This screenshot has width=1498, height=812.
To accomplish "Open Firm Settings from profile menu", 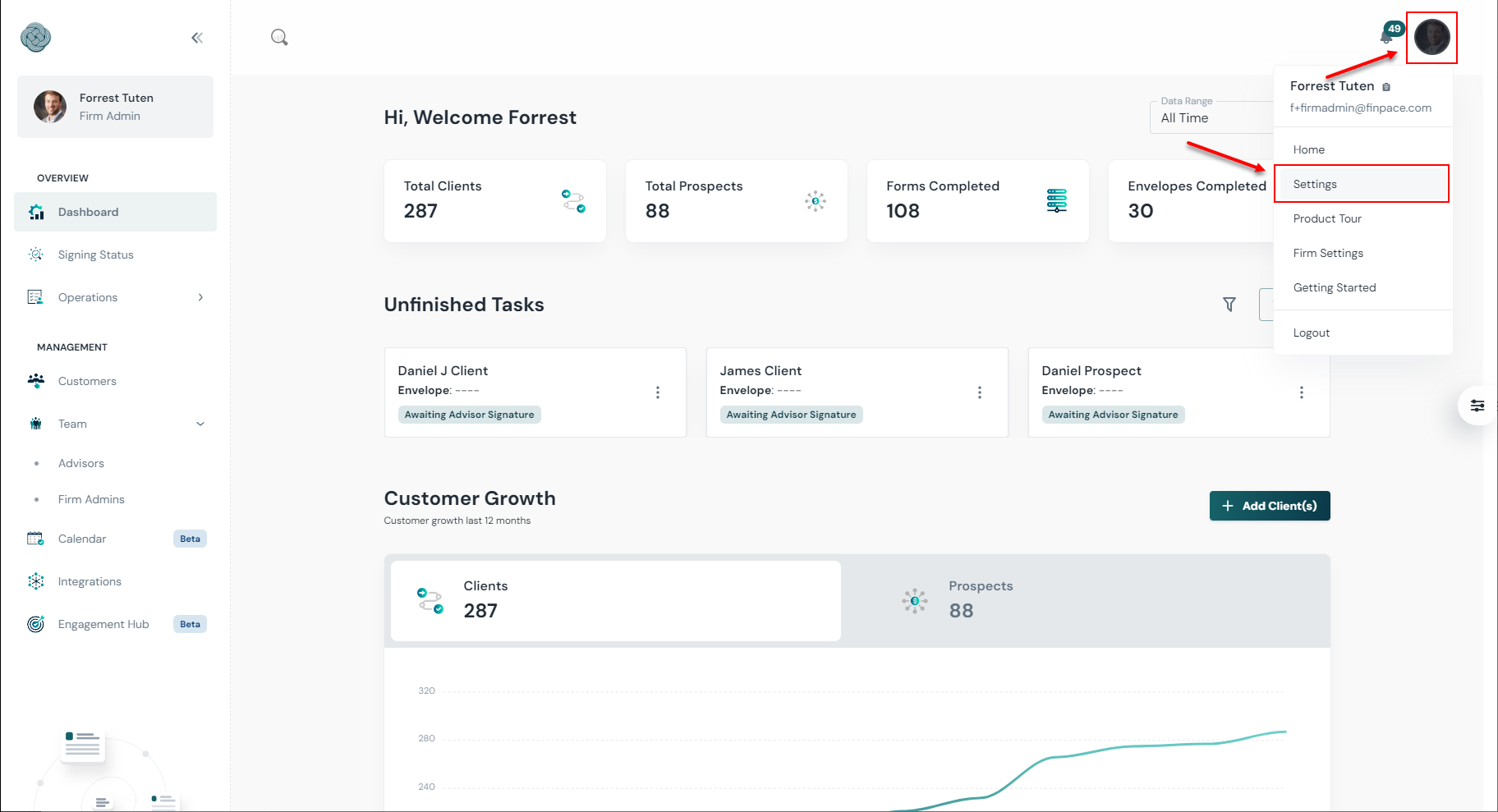I will click(1363, 253).
